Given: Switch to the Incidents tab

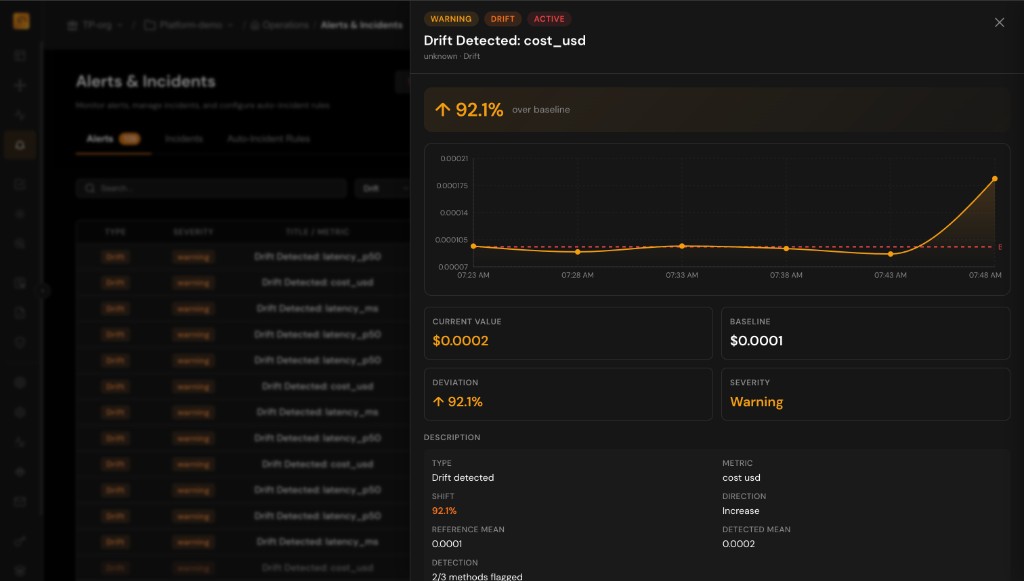Looking at the screenshot, I should (184, 139).
